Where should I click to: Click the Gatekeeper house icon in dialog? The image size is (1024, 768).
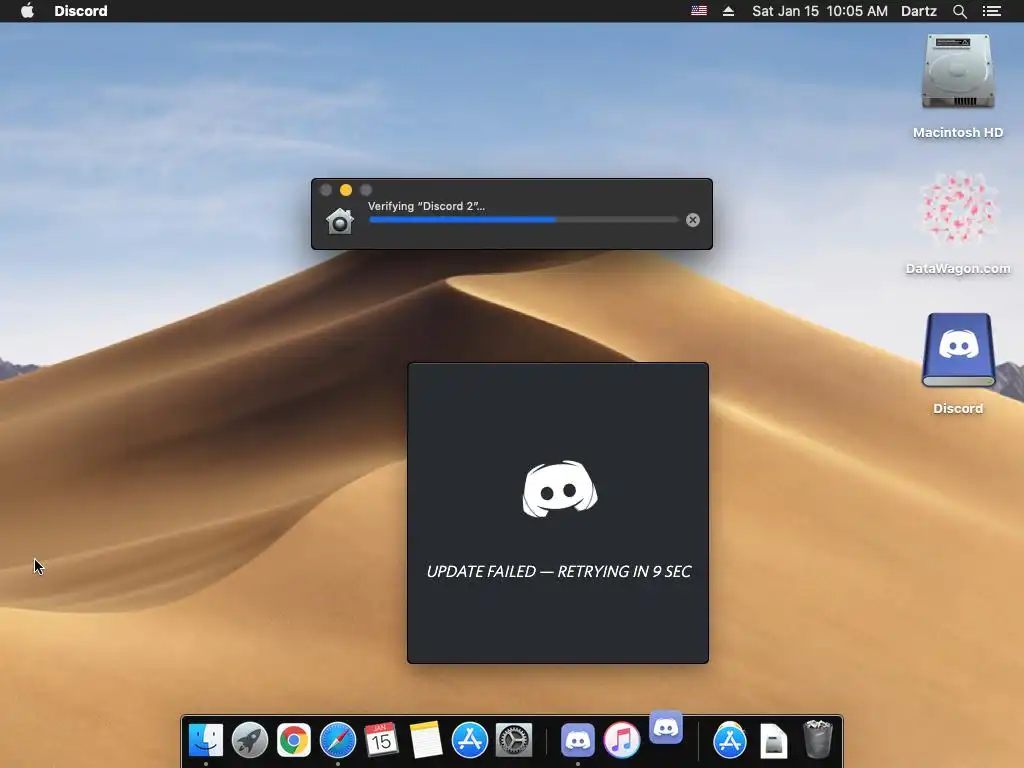[x=340, y=221]
